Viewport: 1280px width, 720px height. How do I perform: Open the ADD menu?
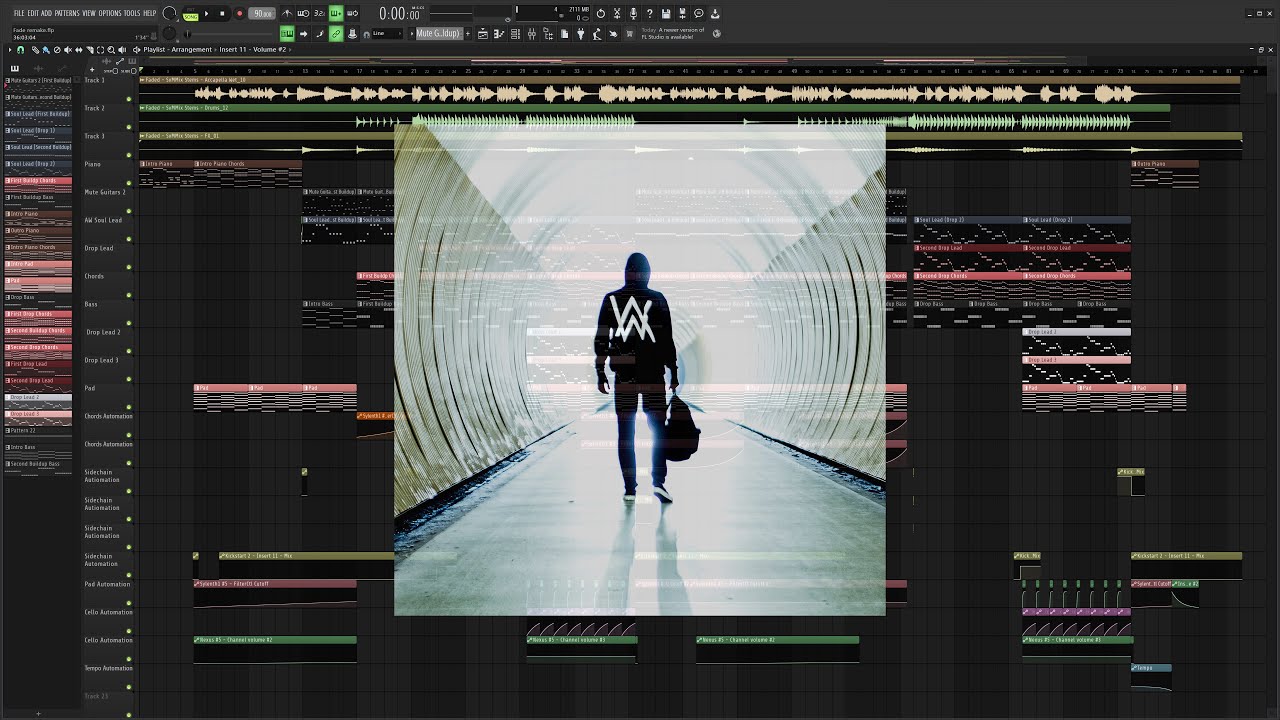pos(46,13)
